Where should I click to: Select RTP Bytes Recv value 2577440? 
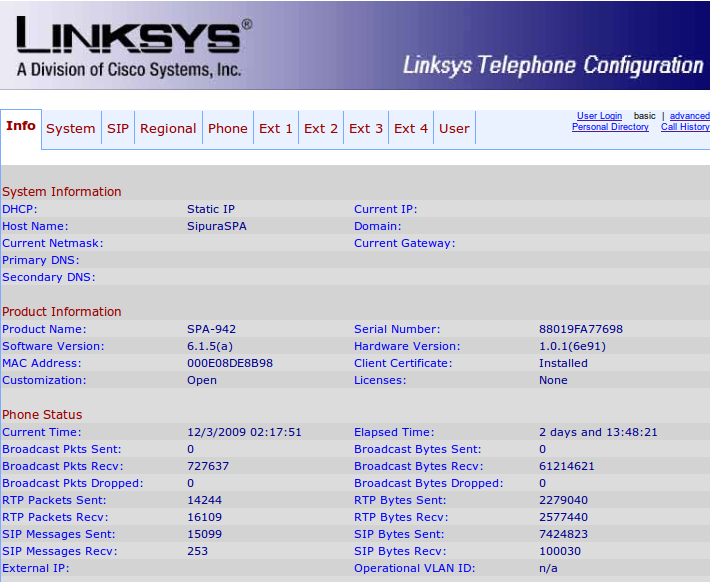tap(563, 517)
